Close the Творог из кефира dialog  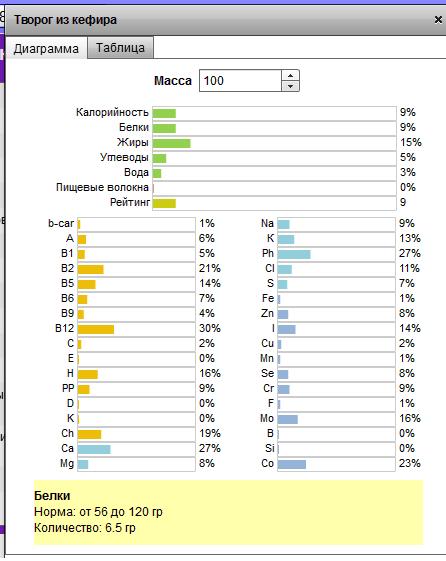pyautogui.click(x=438, y=19)
